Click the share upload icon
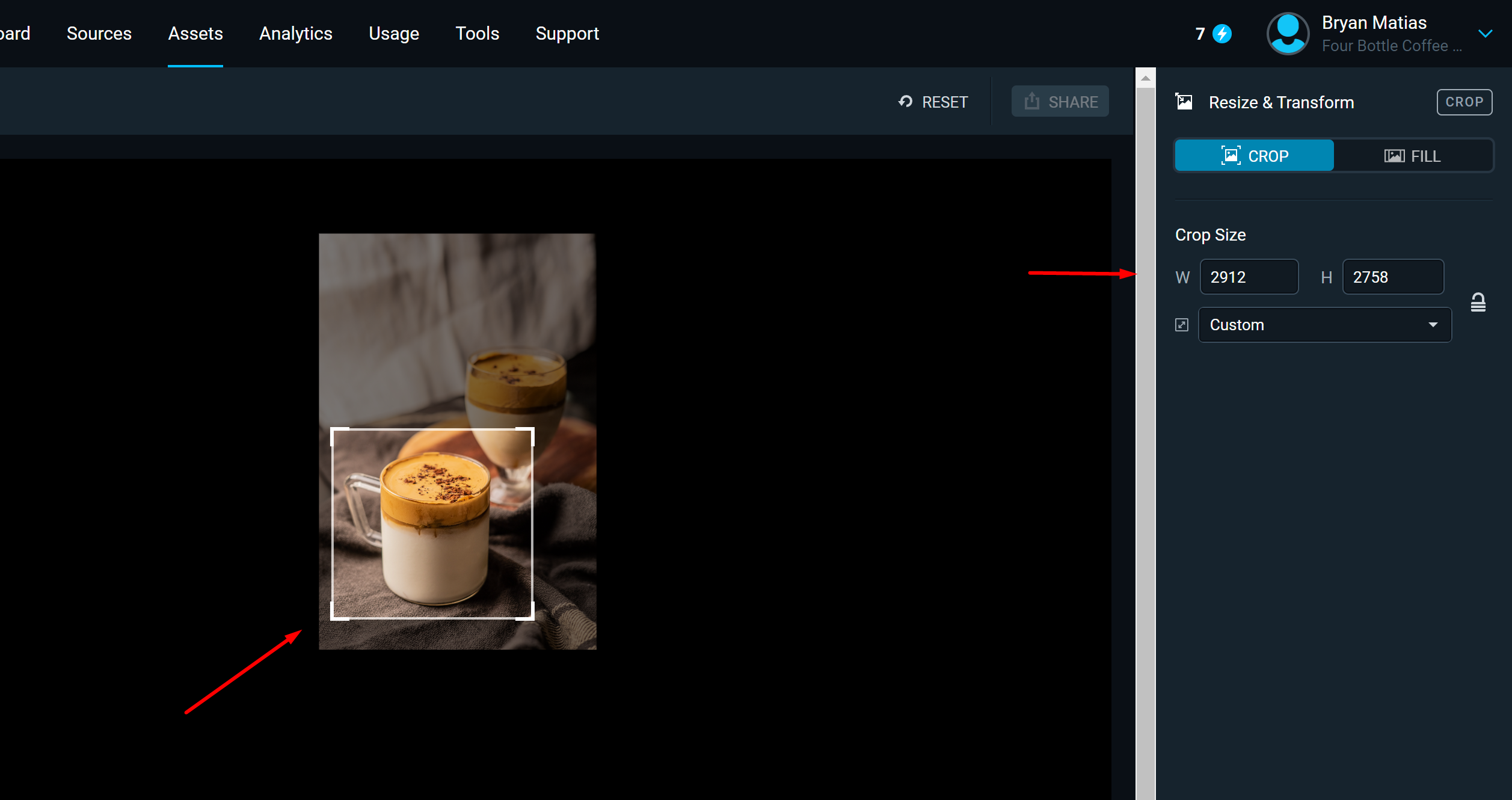 coord(1032,101)
